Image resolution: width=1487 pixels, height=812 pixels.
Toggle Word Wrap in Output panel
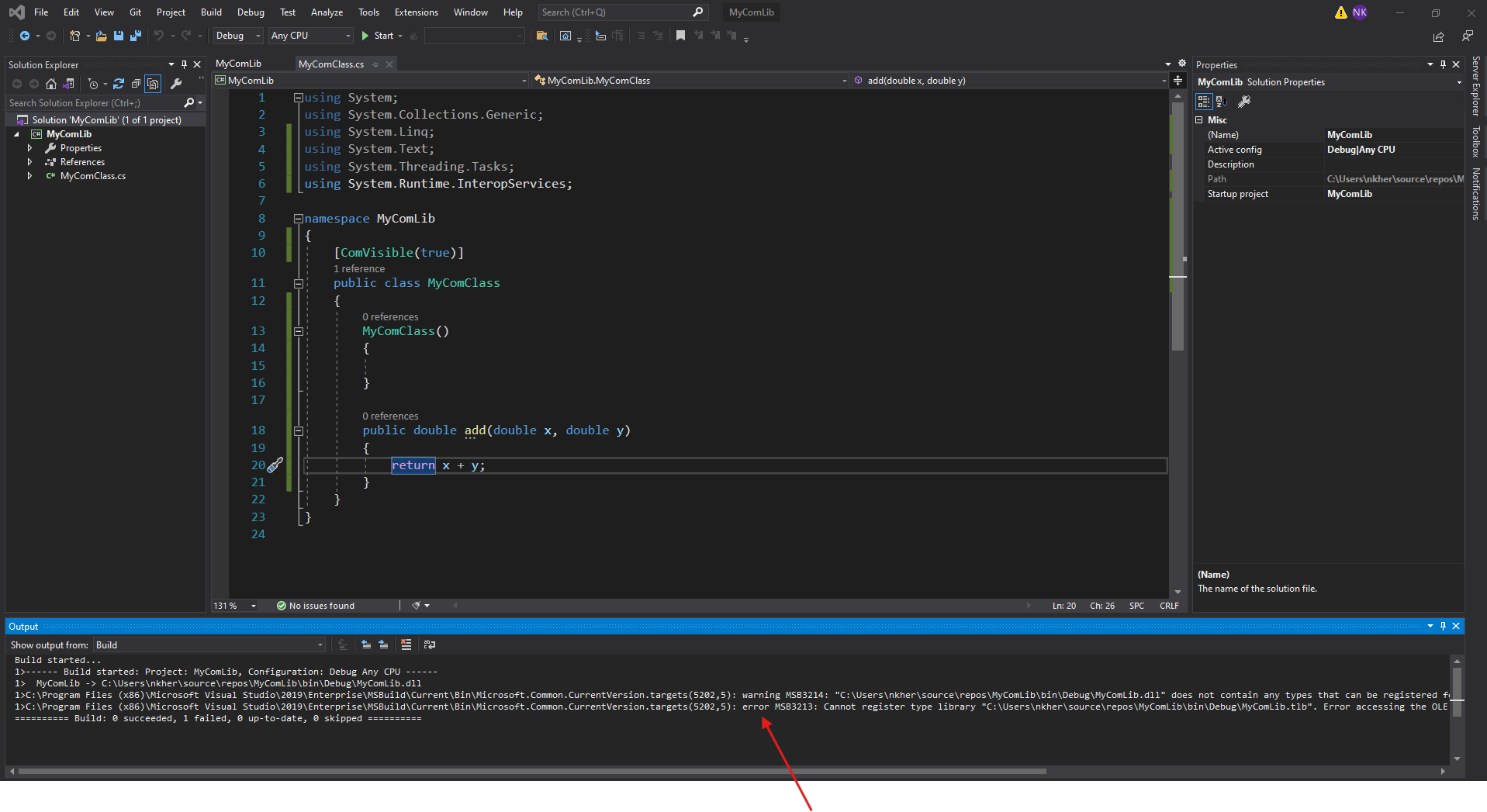[x=430, y=644]
